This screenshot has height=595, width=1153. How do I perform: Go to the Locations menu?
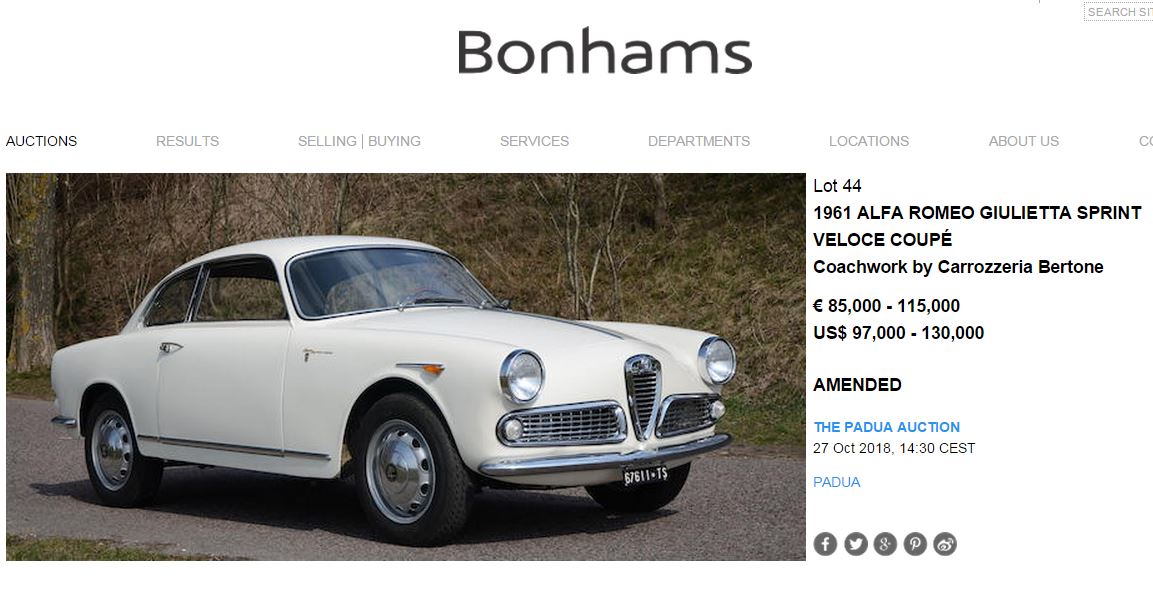tap(869, 141)
